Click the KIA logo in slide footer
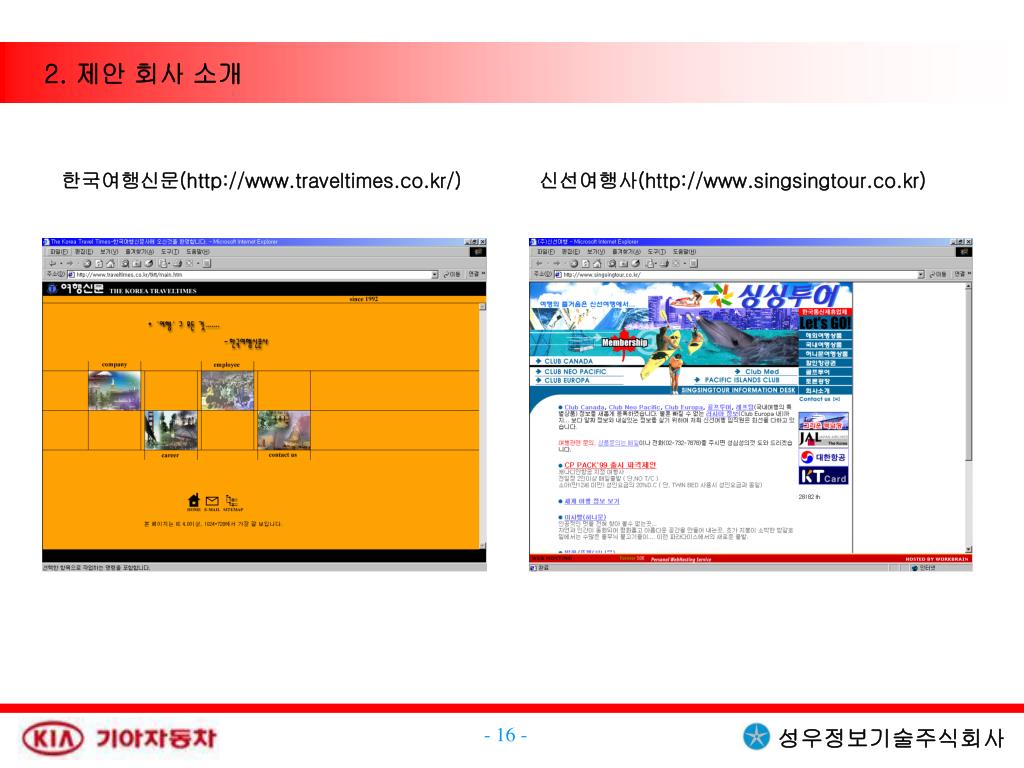This screenshot has height=768, width=1024. pos(53,739)
